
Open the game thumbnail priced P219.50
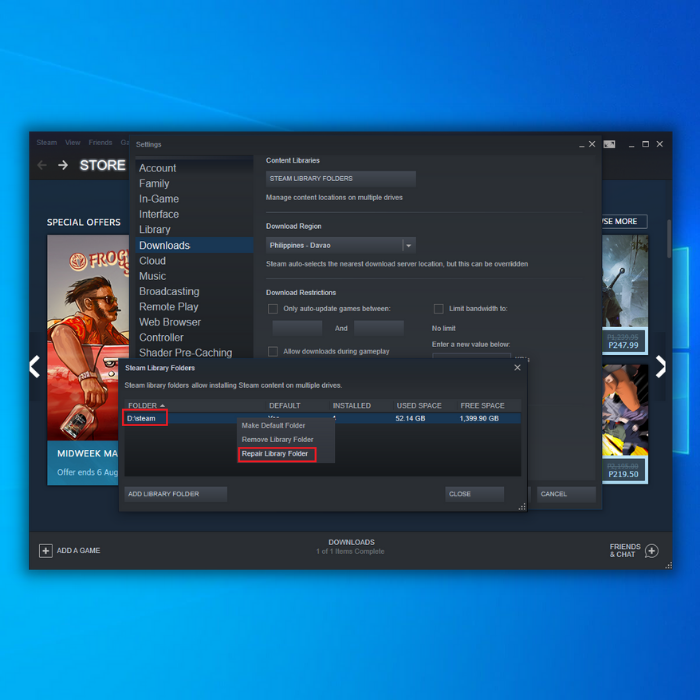tap(625, 424)
